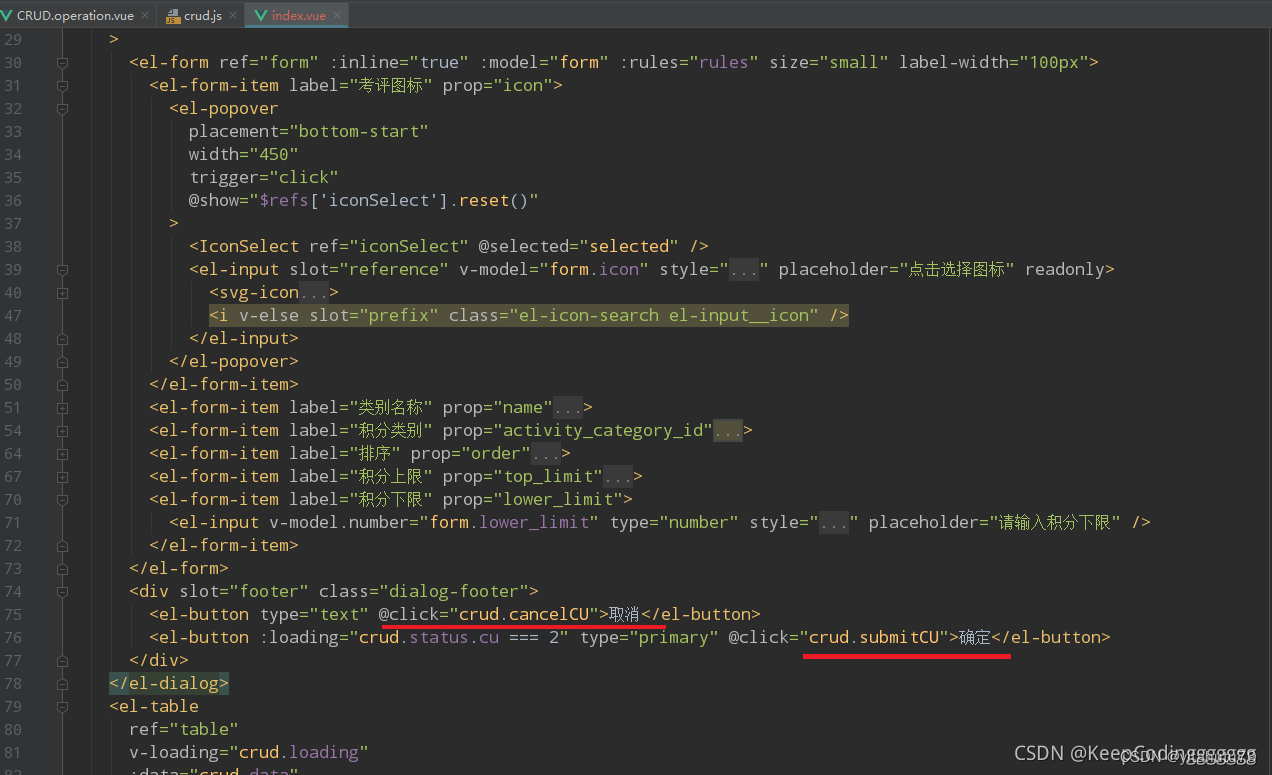Click the readonly attribute on line 39
This screenshot has height=775, width=1272.
click(x=1064, y=269)
